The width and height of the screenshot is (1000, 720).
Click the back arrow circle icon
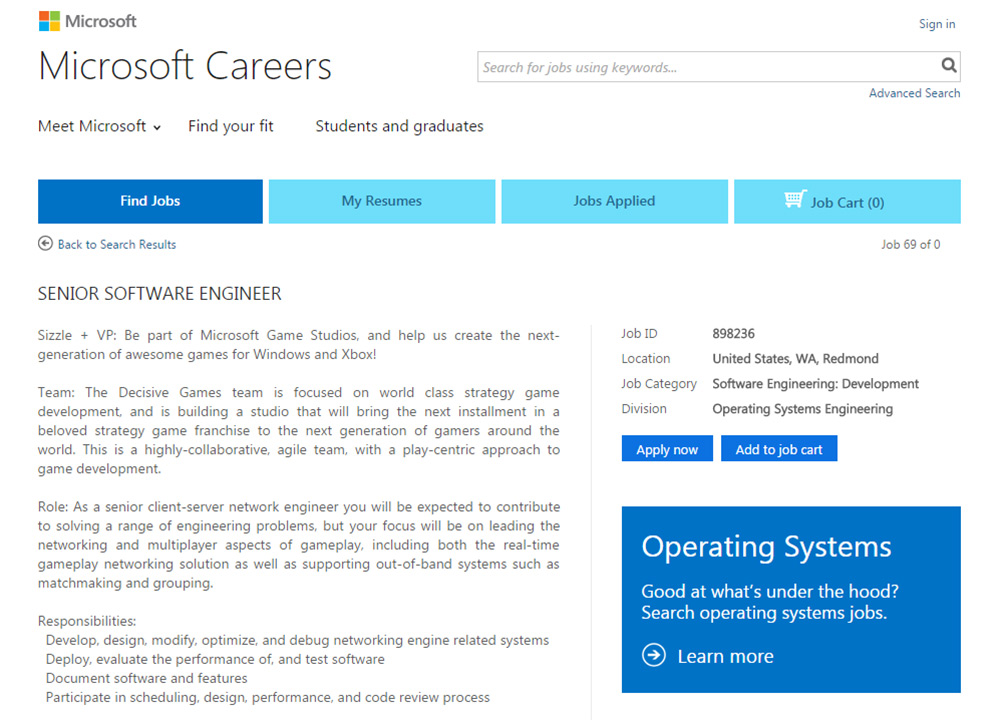tap(45, 244)
